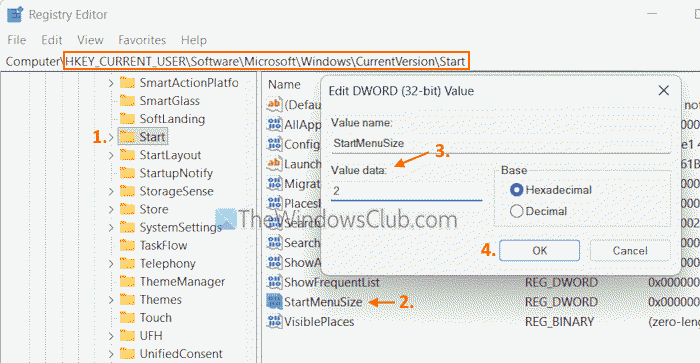This screenshot has height=363, width=700.
Task: Select the Store folder icon
Action: [127, 209]
